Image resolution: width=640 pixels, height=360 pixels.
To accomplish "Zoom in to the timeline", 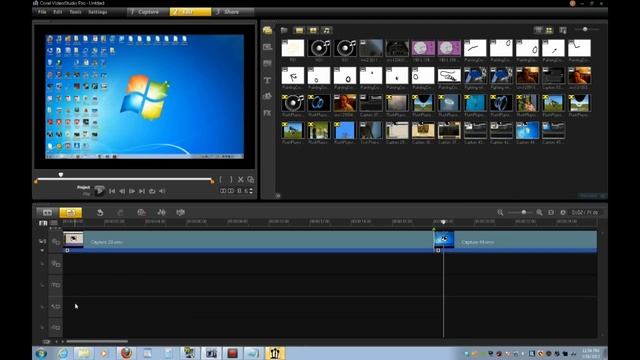I will [x=539, y=212].
